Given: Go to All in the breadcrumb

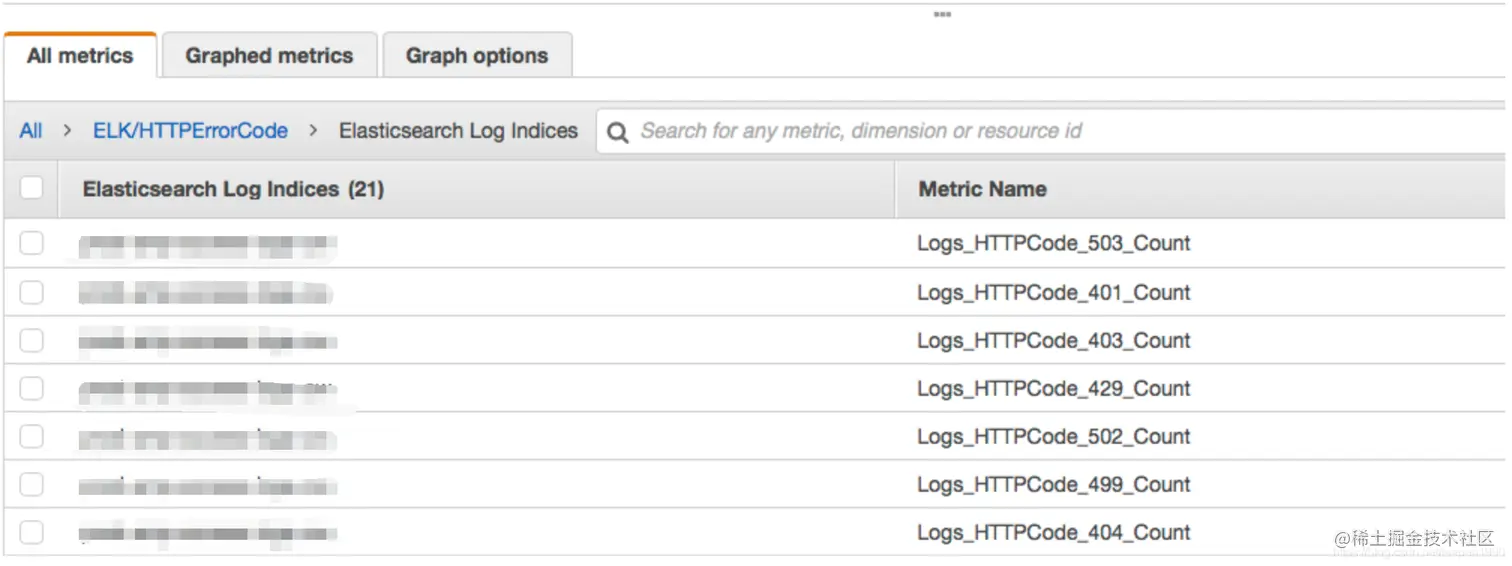Looking at the screenshot, I should pos(31,131).
